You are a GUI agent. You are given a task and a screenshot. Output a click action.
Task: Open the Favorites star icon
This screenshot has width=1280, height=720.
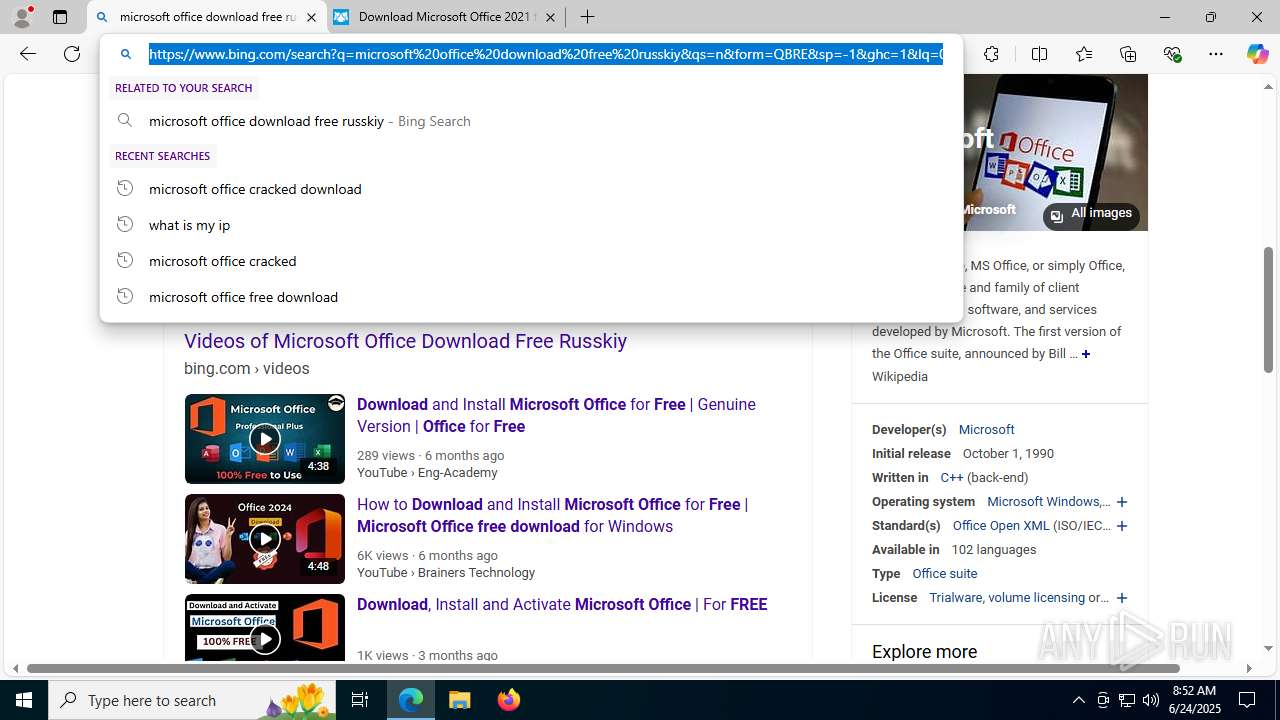click(x=1084, y=54)
